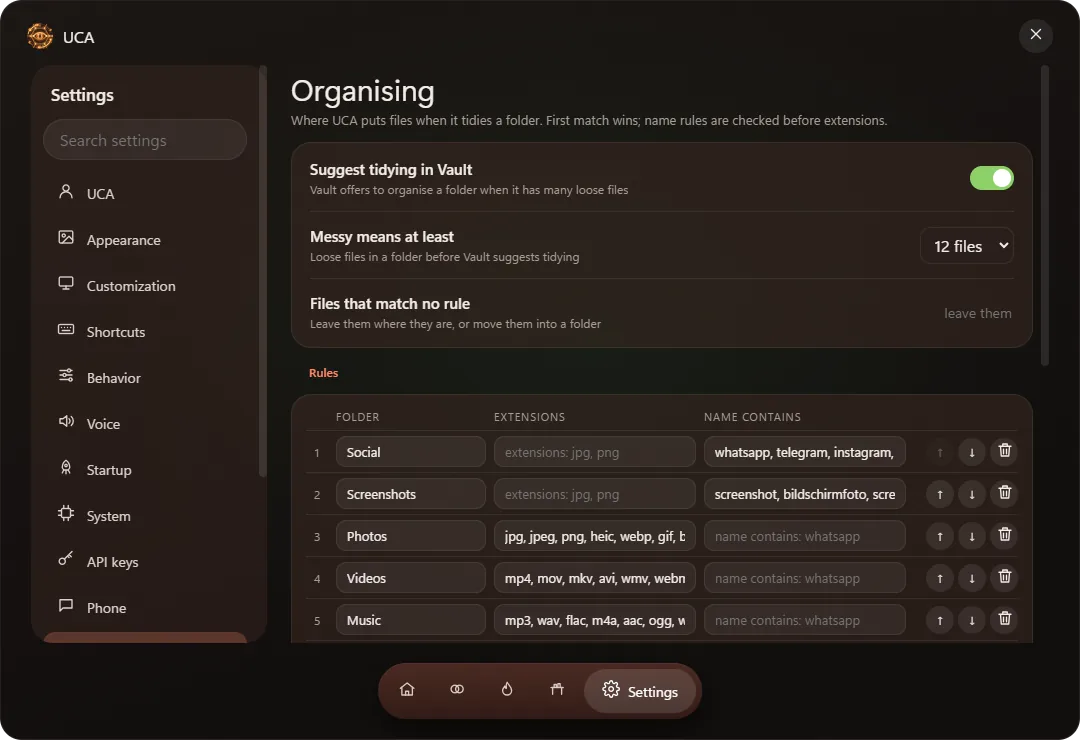Viewport: 1080px width, 740px height.
Task: Move the Videos rule up
Action: (x=939, y=578)
